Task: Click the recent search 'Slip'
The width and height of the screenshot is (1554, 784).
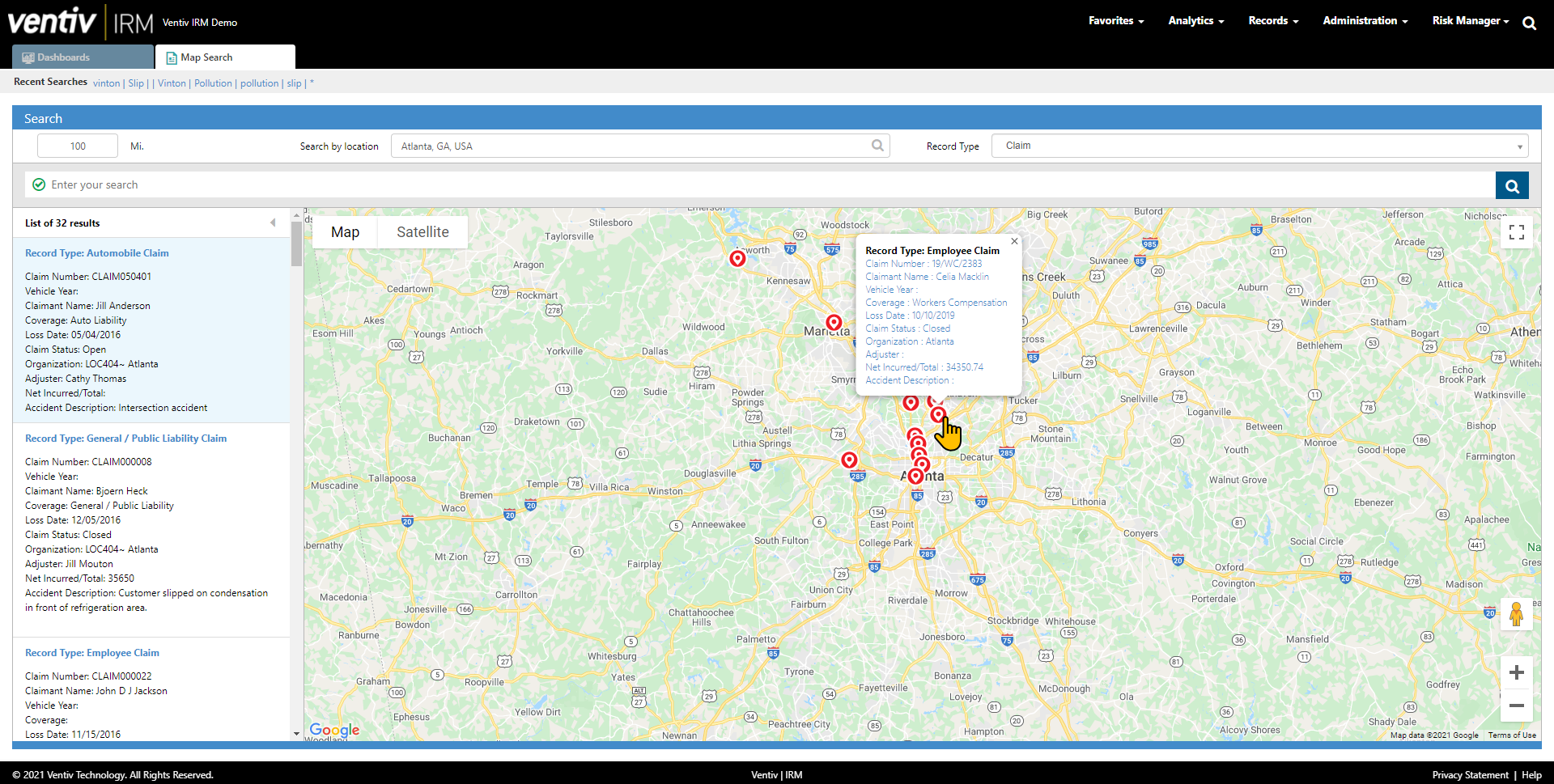Action: pyautogui.click(x=136, y=83)
